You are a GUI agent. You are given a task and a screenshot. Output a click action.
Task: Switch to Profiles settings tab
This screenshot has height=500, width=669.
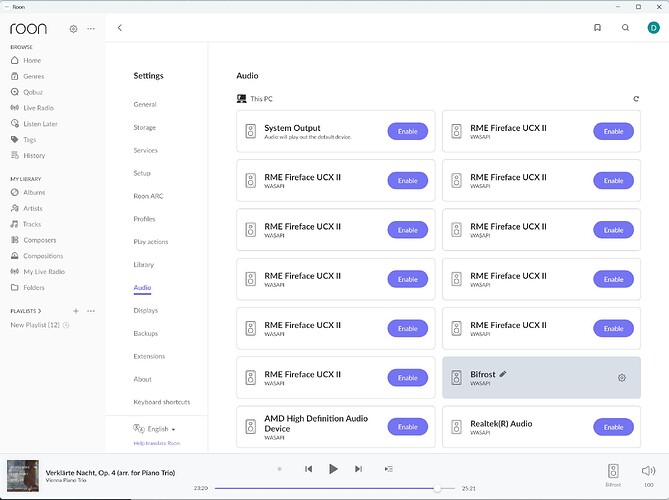point(144,219)
